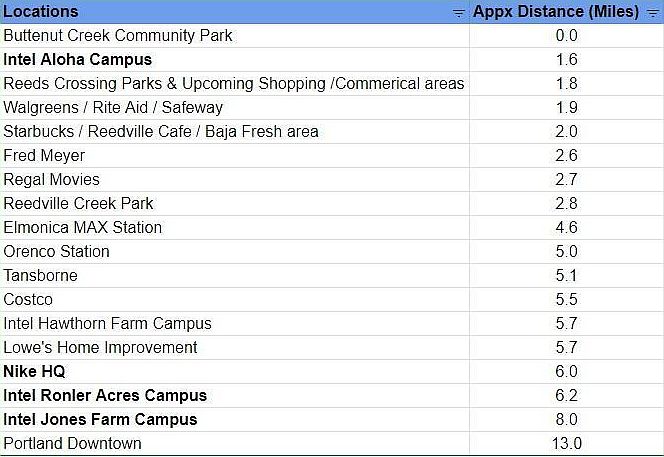The image size is (664, 457).
Task: Select the Fred Meyer cell
Action: (x=44, y=155)
